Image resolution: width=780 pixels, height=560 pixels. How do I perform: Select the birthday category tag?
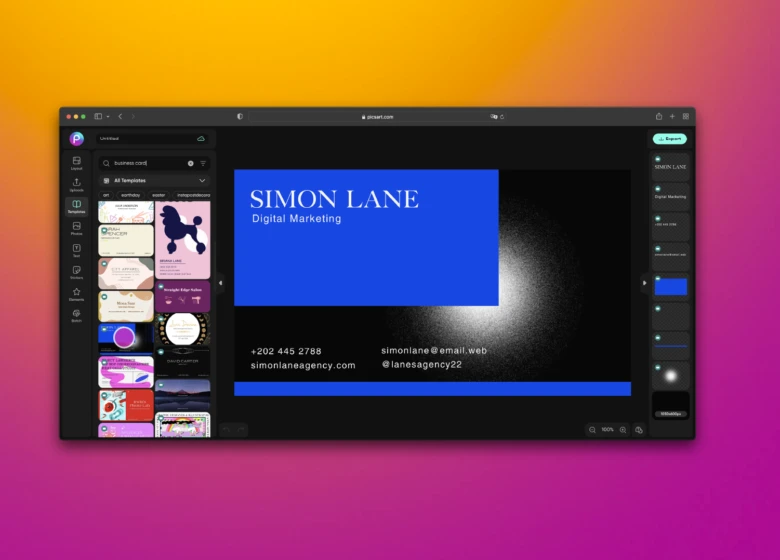click(131, 195)
